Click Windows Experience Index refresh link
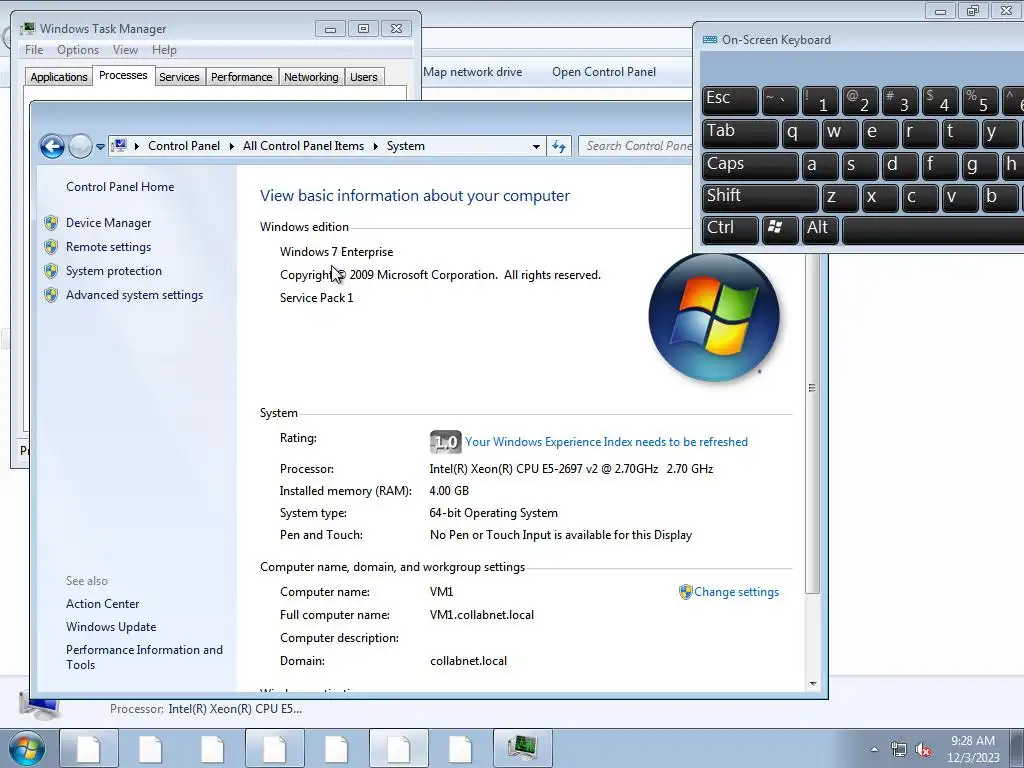The height and width of the screenshot is (768, 1024). (606, 442)
